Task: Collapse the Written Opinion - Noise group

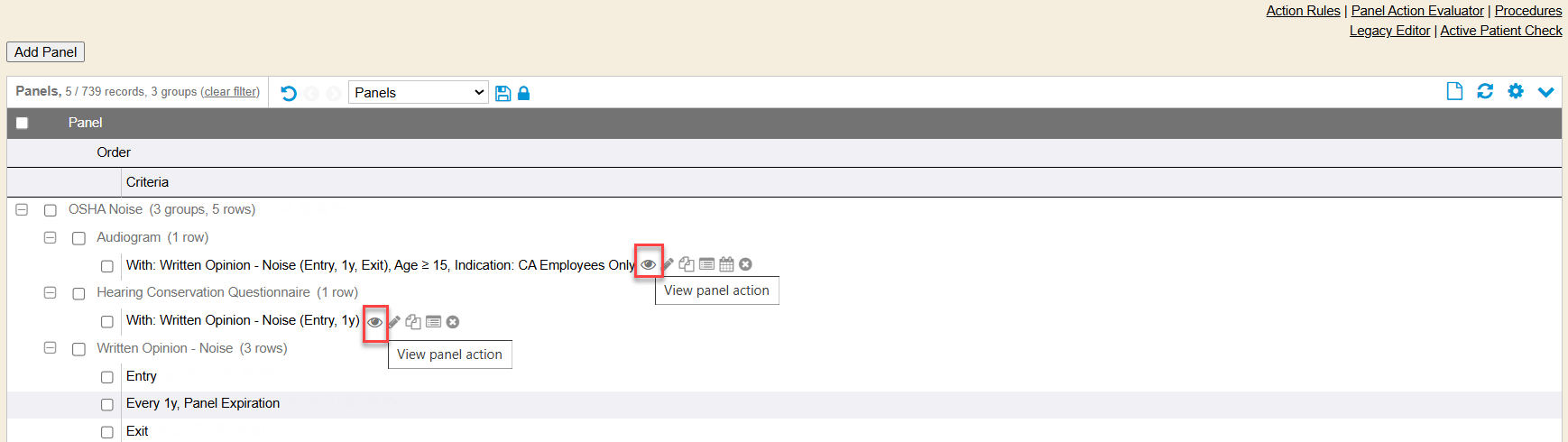Action: point(51,348)
